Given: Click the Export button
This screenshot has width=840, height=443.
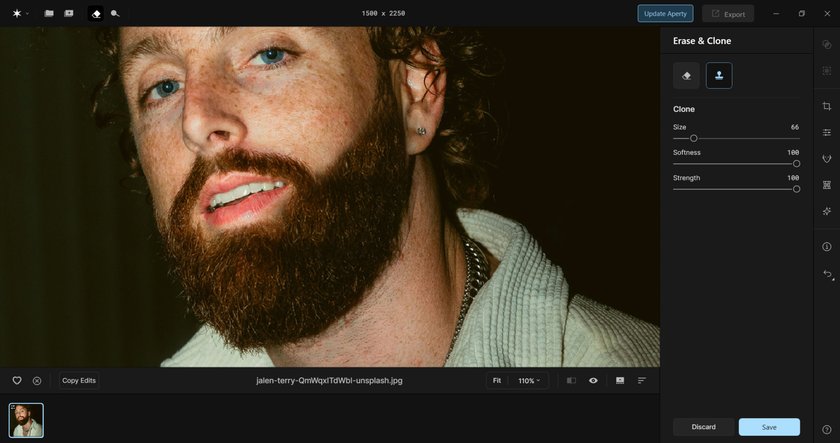Looking at the screenshot, I should 728,14.
